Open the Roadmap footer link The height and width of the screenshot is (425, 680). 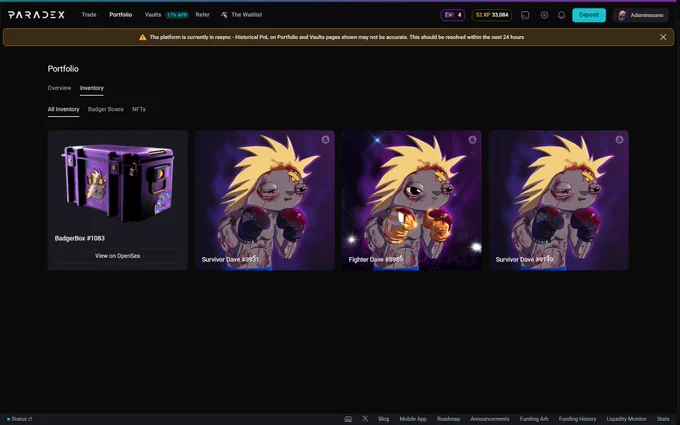[448, 419]
